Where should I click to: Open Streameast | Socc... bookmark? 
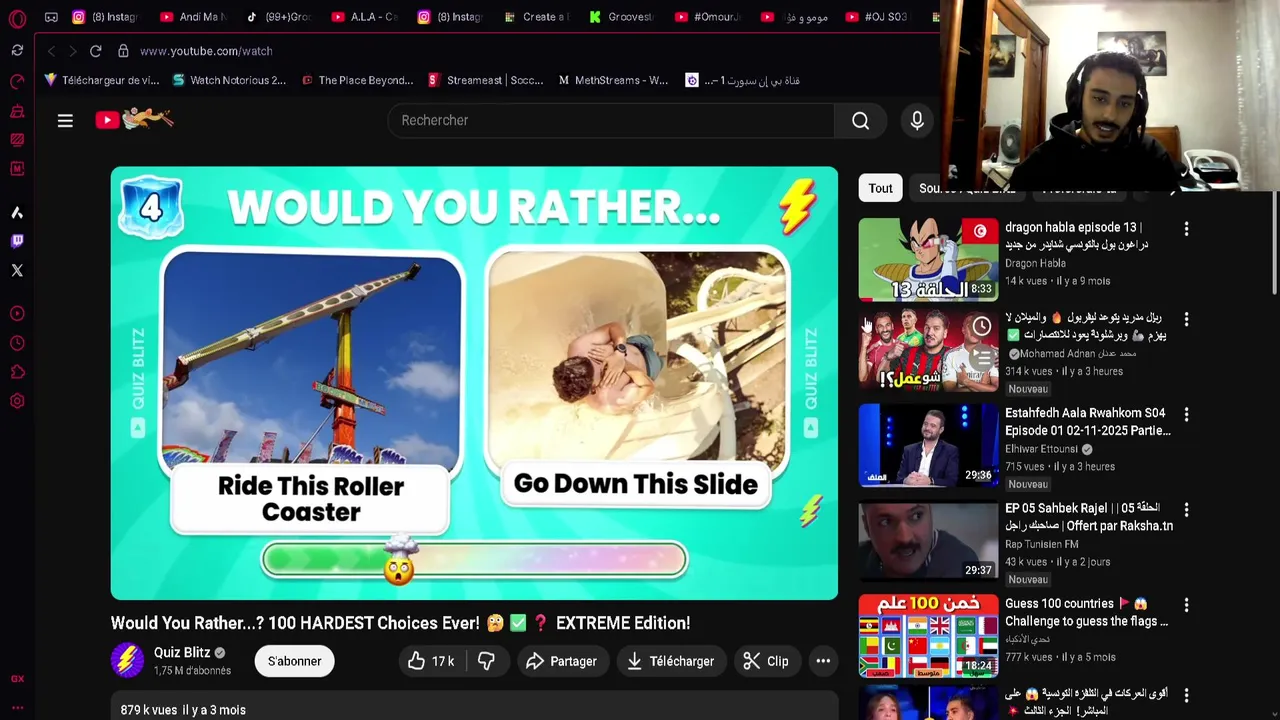click(x=486, y=80)
